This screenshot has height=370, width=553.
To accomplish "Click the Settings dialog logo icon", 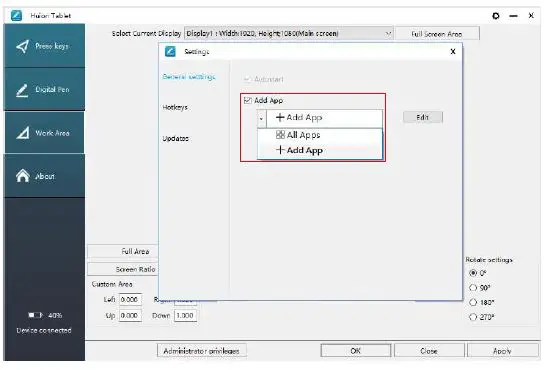I will (x=170, y=51).
